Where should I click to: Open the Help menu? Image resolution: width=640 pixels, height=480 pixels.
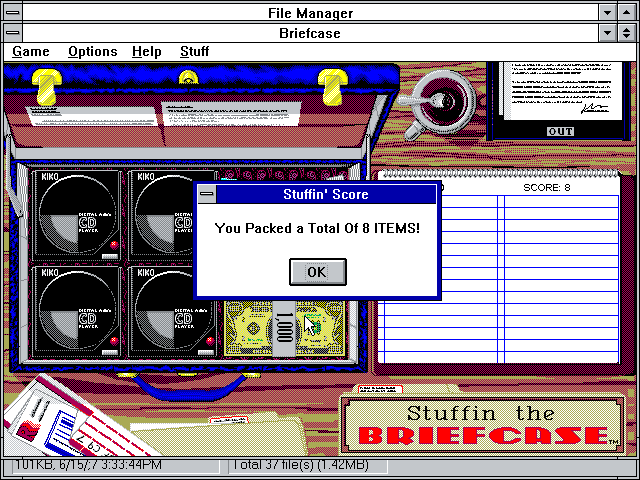[x=147, y=52]
